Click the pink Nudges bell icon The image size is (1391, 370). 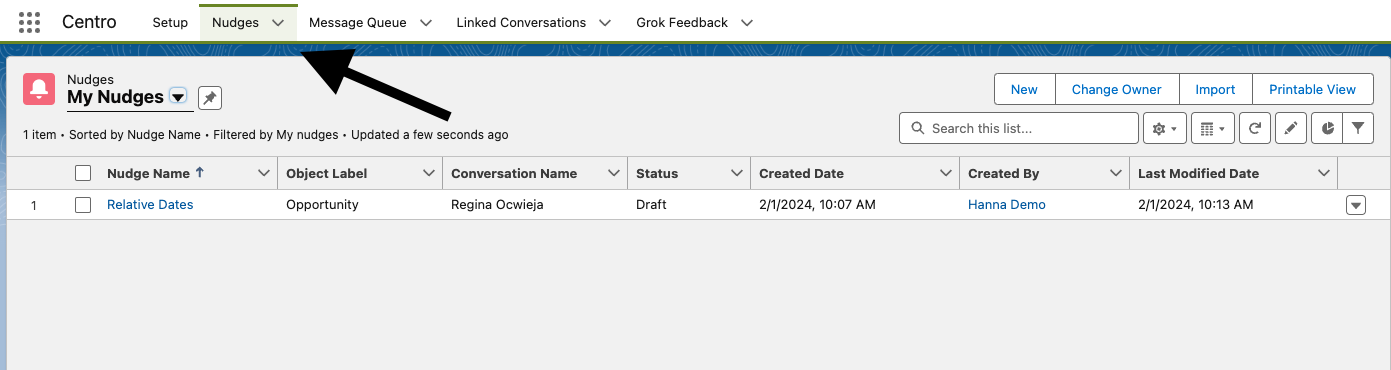coord(39,89)
